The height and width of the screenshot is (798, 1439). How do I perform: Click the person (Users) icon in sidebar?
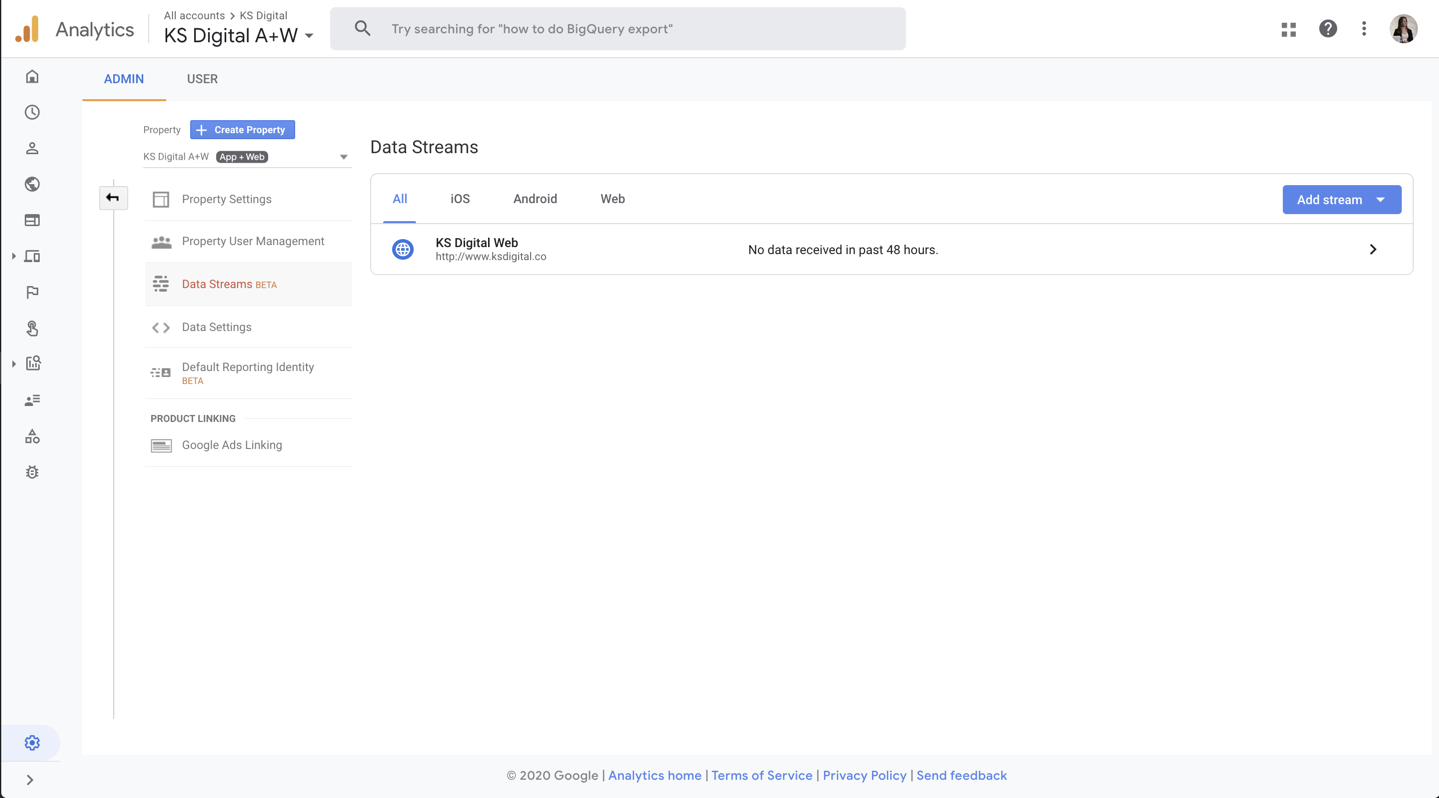pos(32,149)
